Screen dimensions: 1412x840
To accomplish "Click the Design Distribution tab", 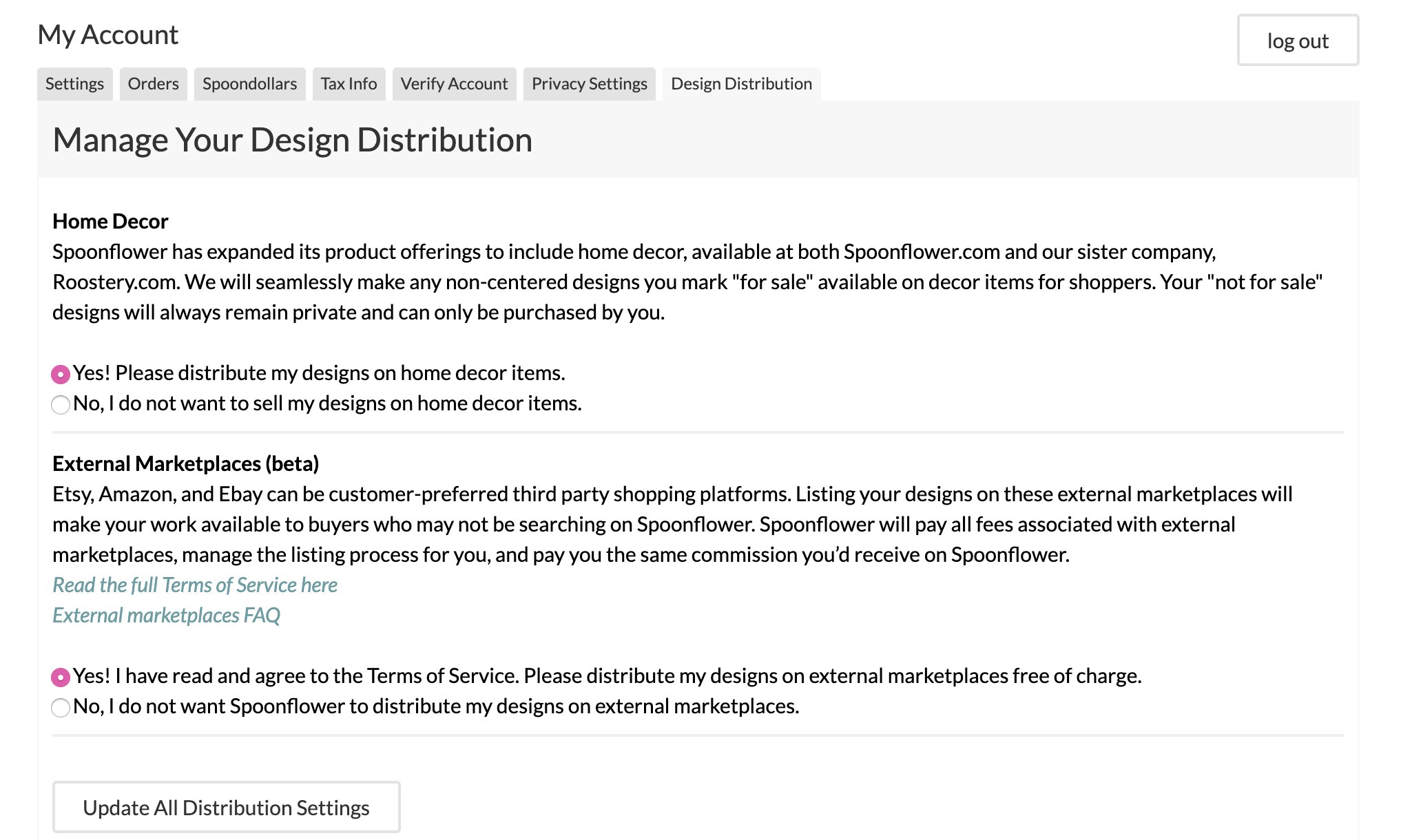I will point(741,84).
